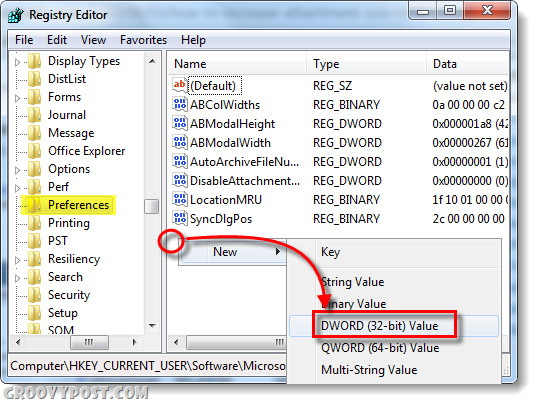
Task: Click the LocationMRU binary value icon
Action: [180, 199]
